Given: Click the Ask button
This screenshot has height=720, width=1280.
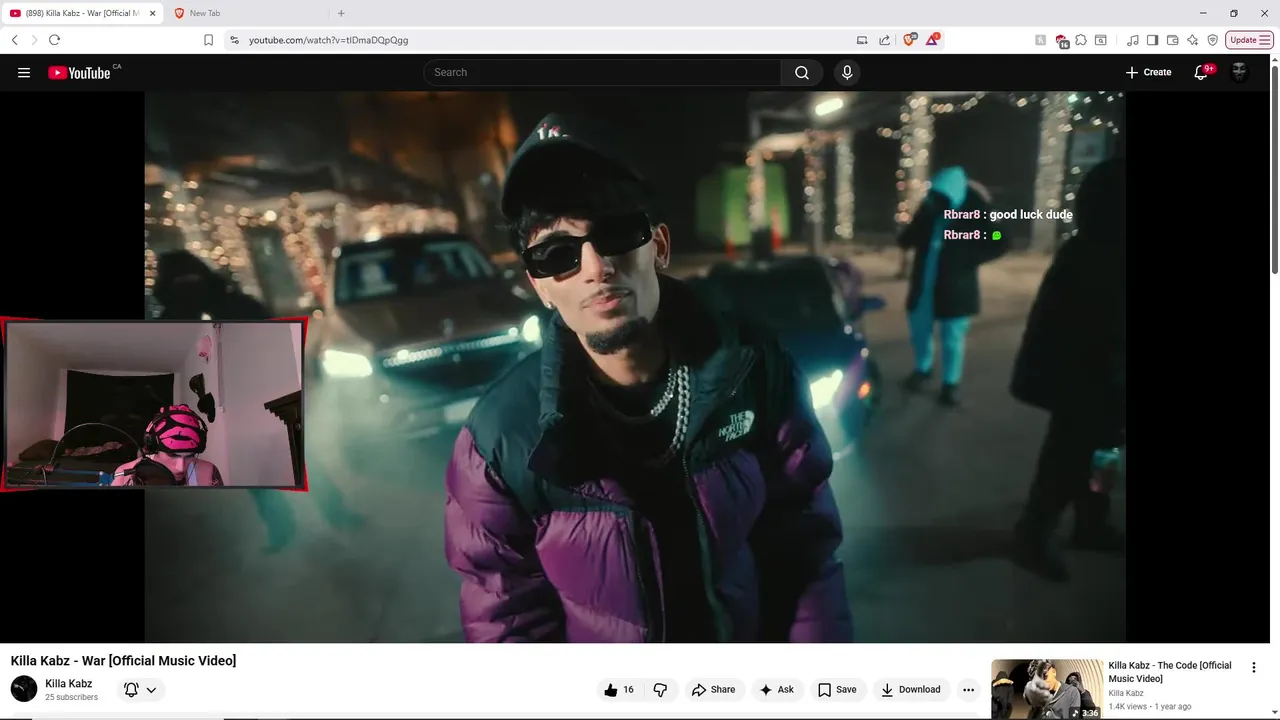Looking at the screenshot, I should point(777,689).
